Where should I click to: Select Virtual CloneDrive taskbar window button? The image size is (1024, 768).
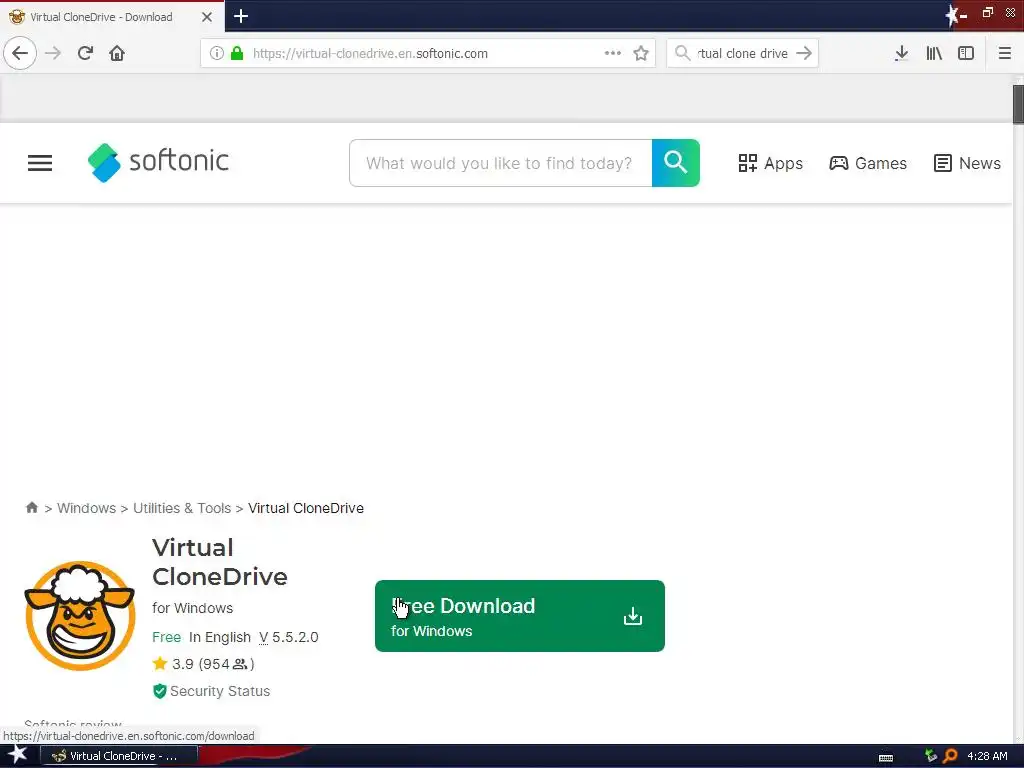pos(119,756)
